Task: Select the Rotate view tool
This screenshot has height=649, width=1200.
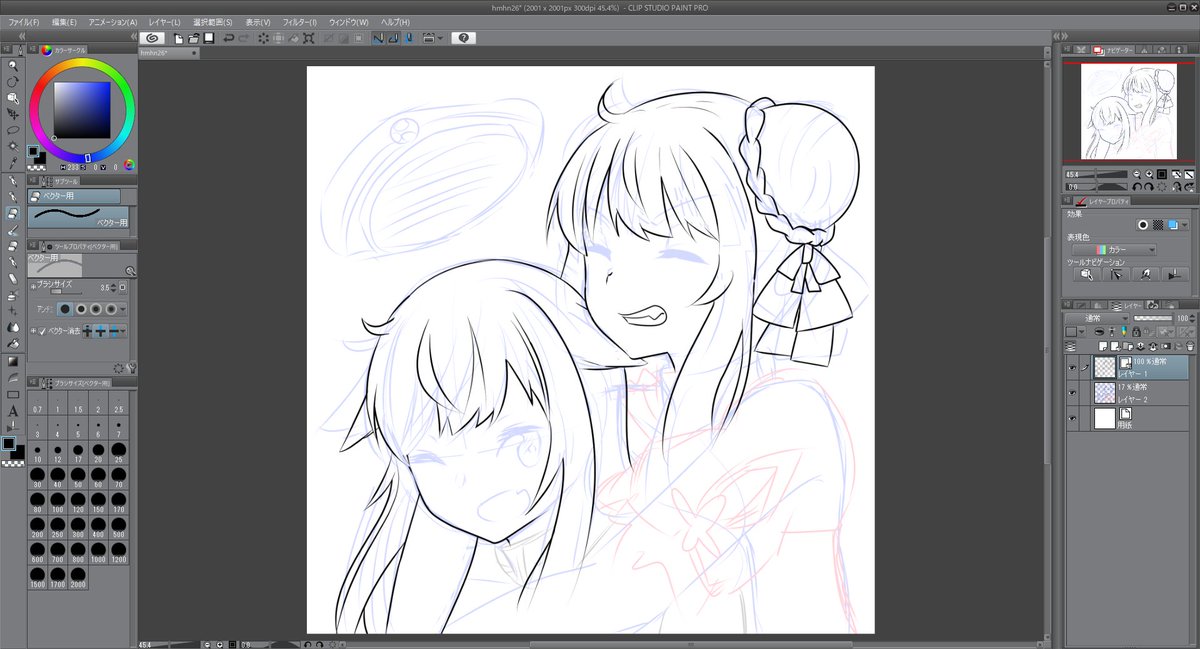Action: click(13, 81)
